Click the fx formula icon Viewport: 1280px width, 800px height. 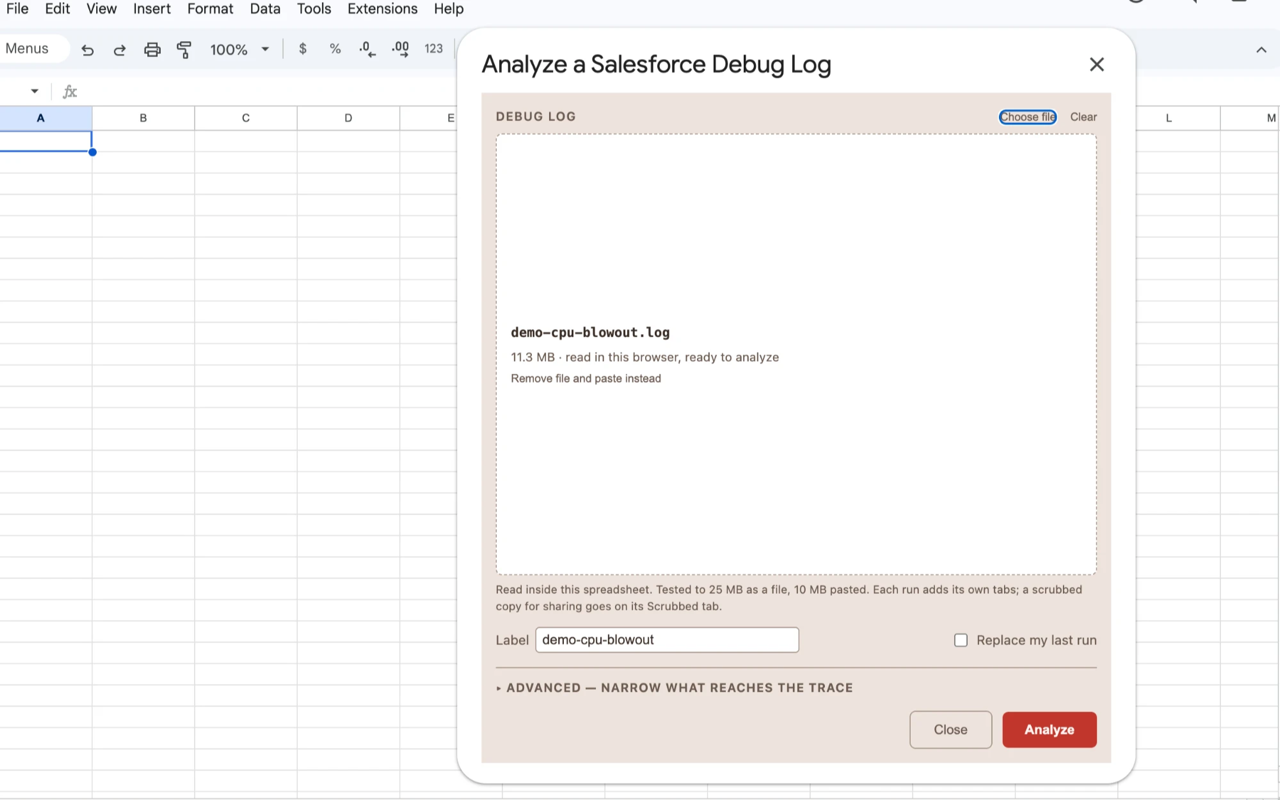(70, 91)
